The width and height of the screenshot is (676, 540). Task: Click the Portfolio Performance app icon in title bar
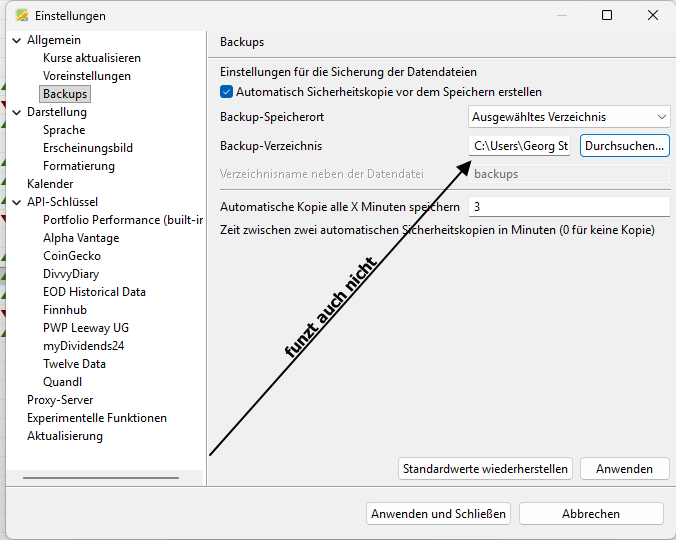22,16
